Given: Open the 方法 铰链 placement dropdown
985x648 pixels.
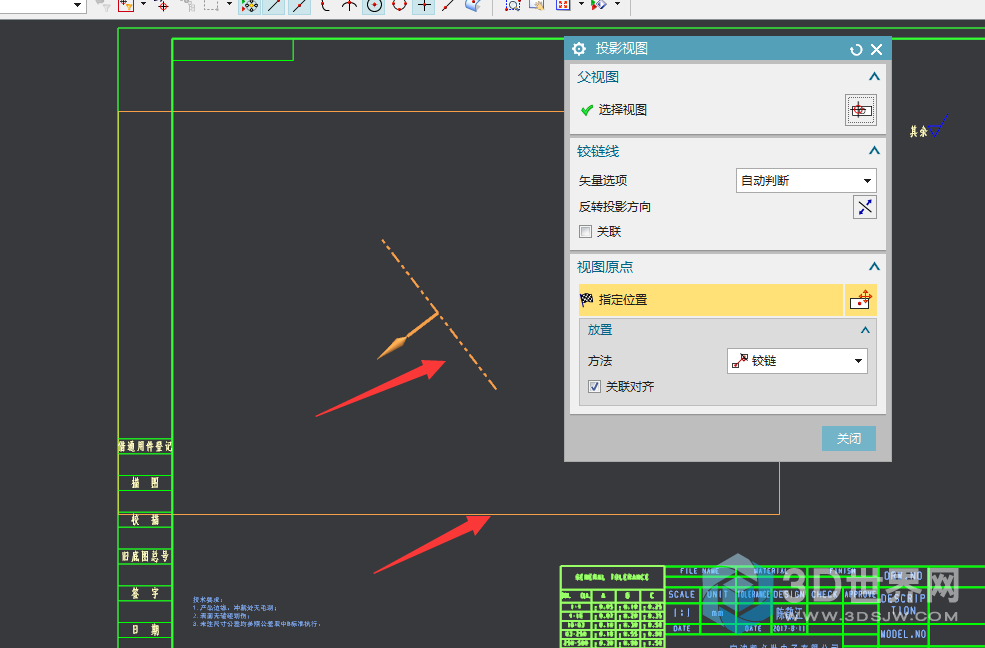Looking at the screenshot, I should 797,361.
